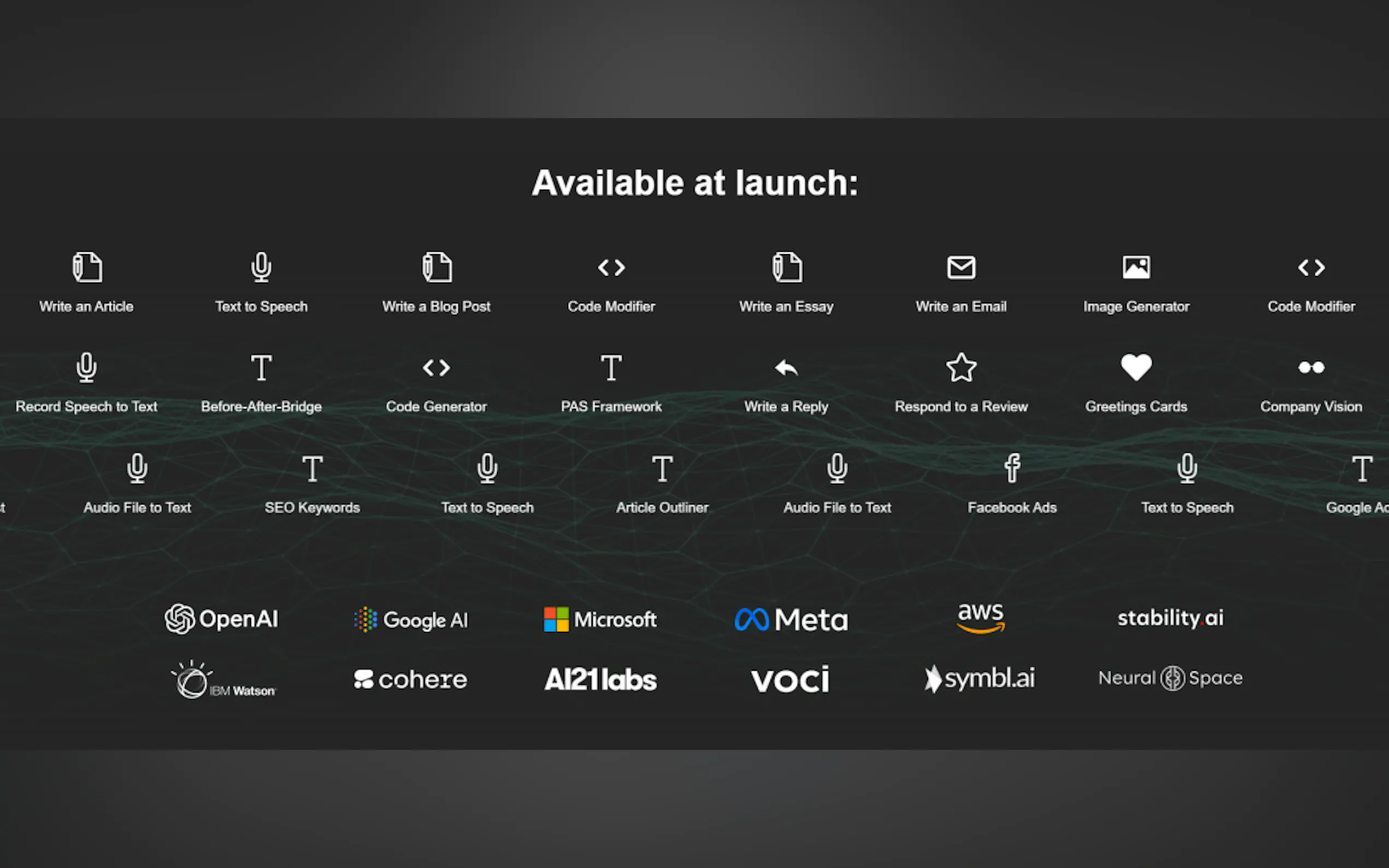Click the 'Article Outliner' label
The height and width of the screenshot is (868, 1389).
tap(662, 507)
